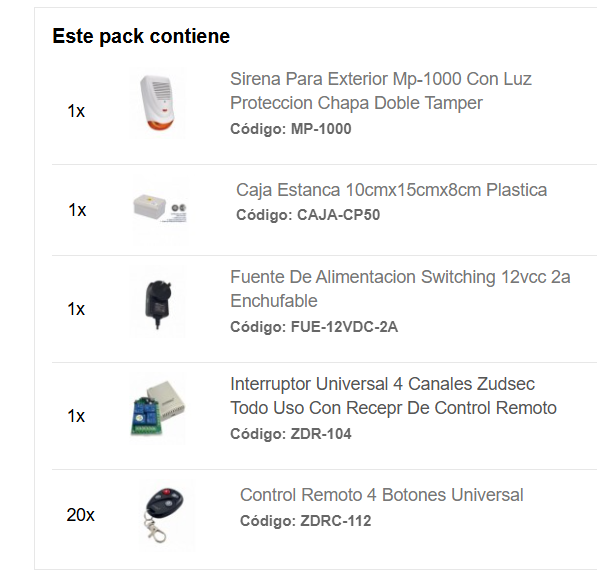Viewport: 597px width, 587px height.
Task: Click the 12vcc power supply adapter image
Action: [x=157, y=301]
